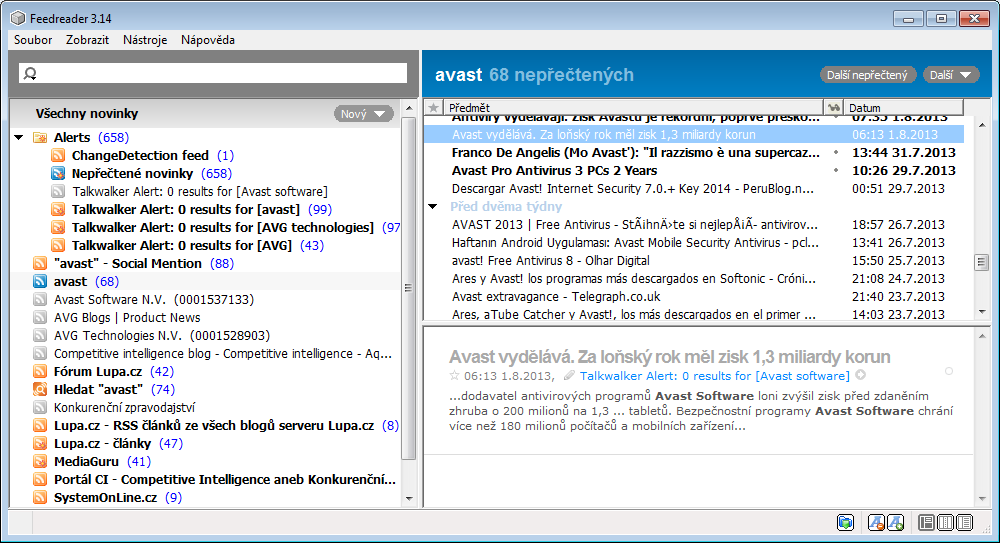Click the RSS icon beside SystemOnLine.cz
Image resolution: width=1000 pixels, height=543 pixels.
[40, 497]
